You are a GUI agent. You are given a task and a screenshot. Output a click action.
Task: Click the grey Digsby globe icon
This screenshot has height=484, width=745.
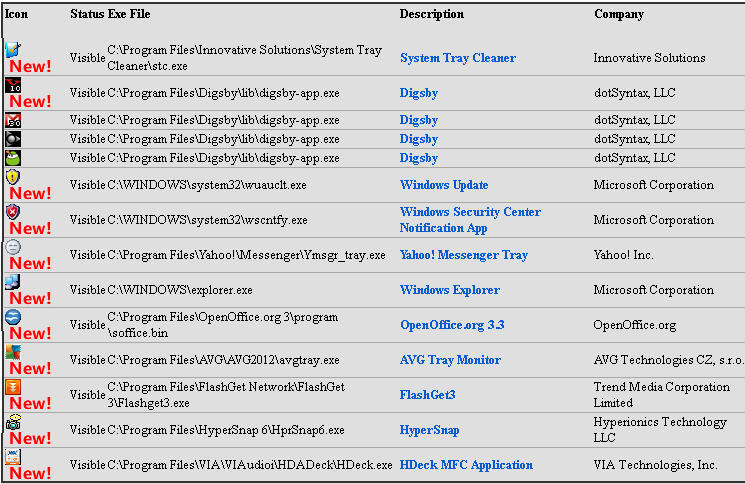point(13,139)
